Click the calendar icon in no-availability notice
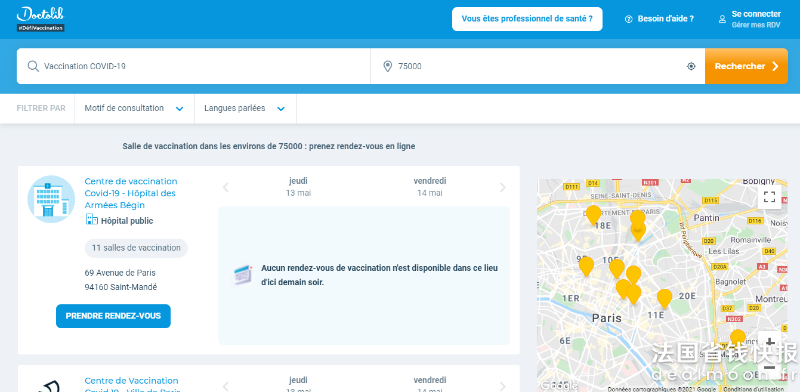The height and width of the screenshot is (392, 800). 243,275
